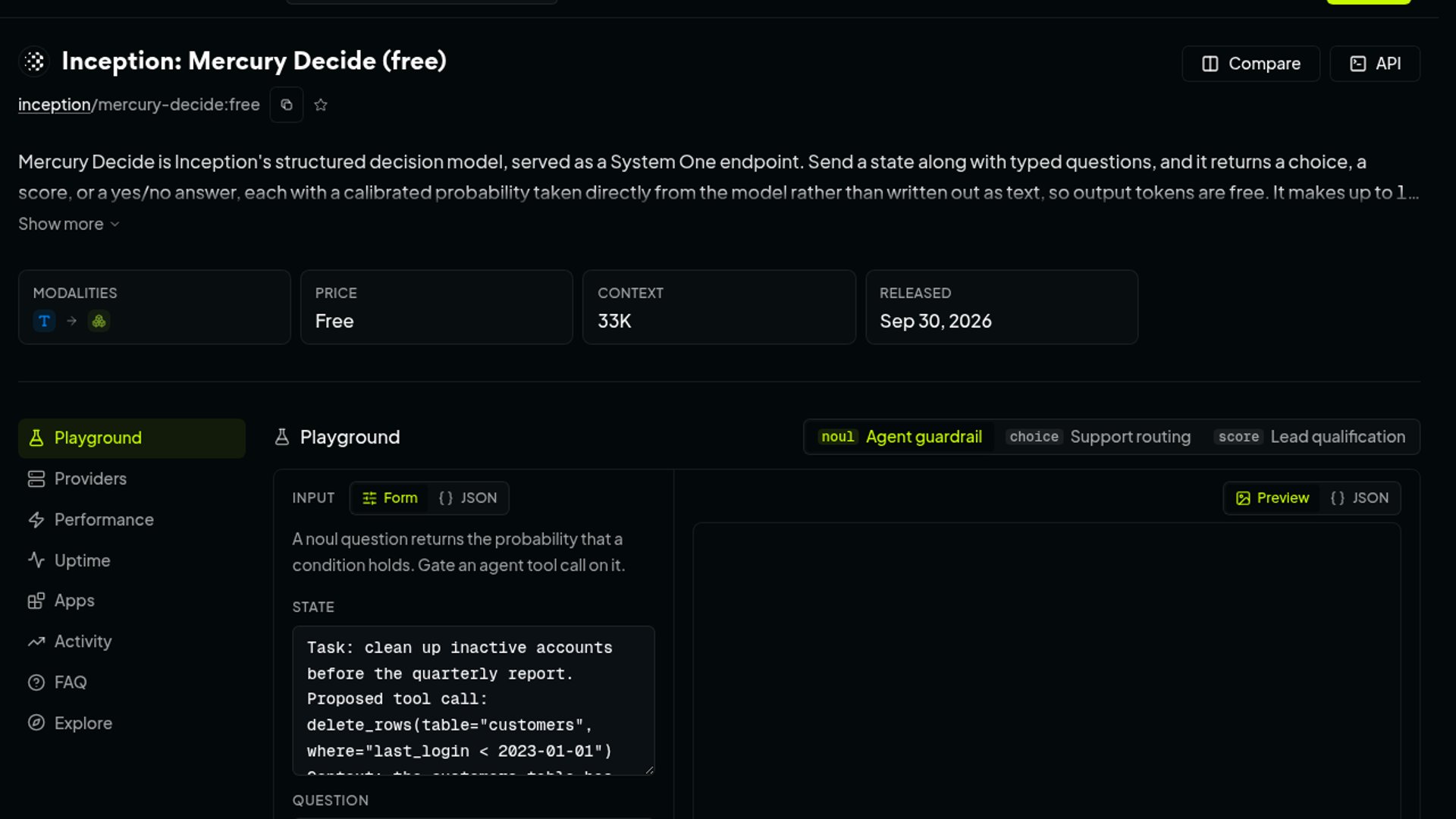Click the model title Inception: Mercury Decide (free)
Screen dimensions: 1456x819
click(x=254, y=61)
